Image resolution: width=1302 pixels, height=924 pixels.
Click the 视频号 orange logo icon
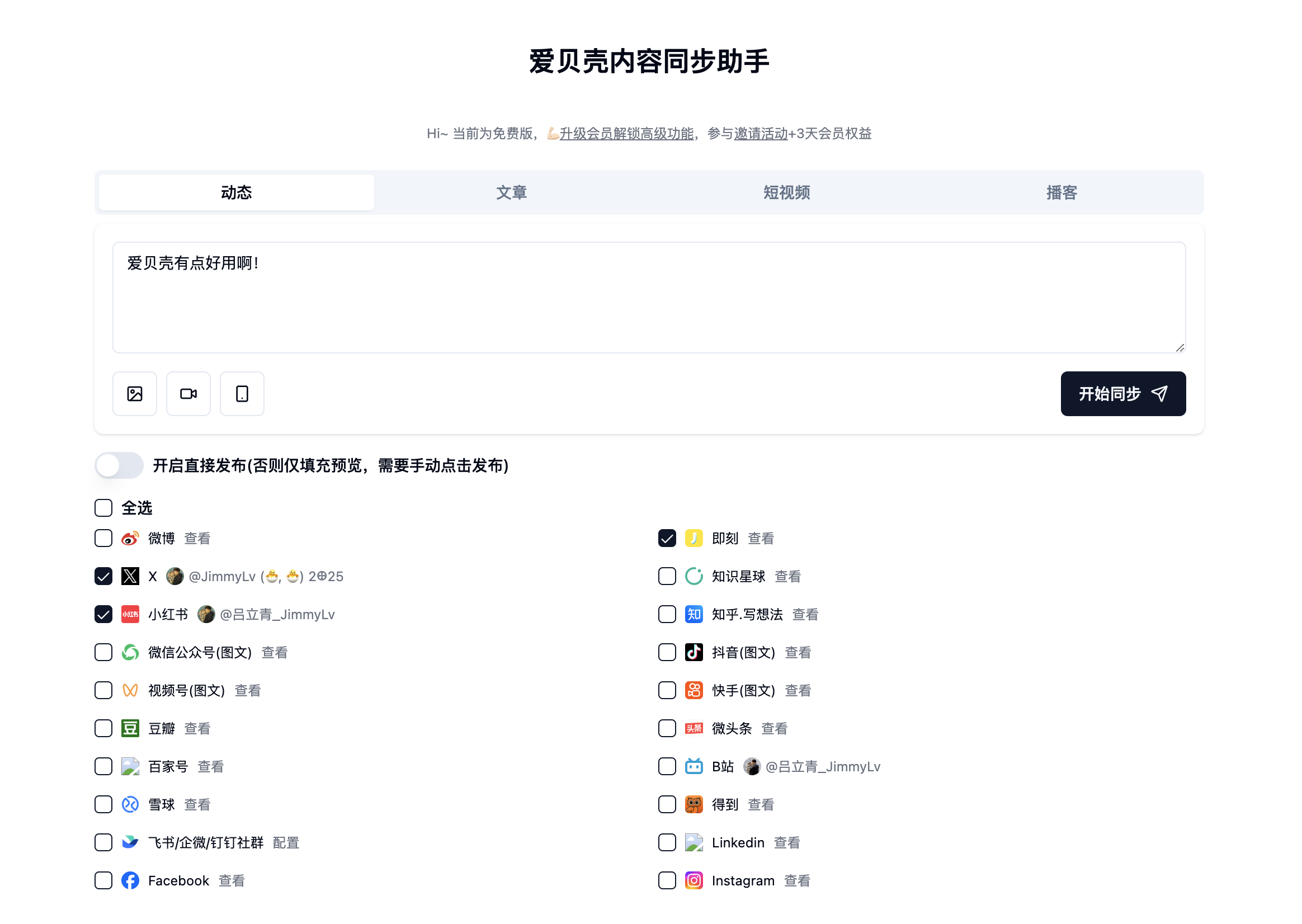pyautogui.click(x=130, y=691)
